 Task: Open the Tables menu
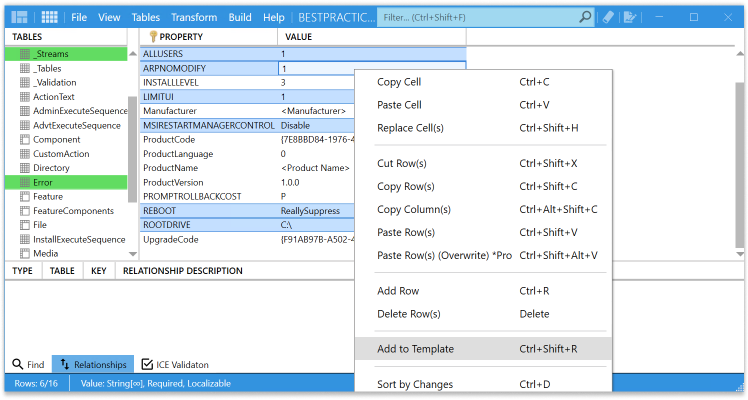pos(145,17)
